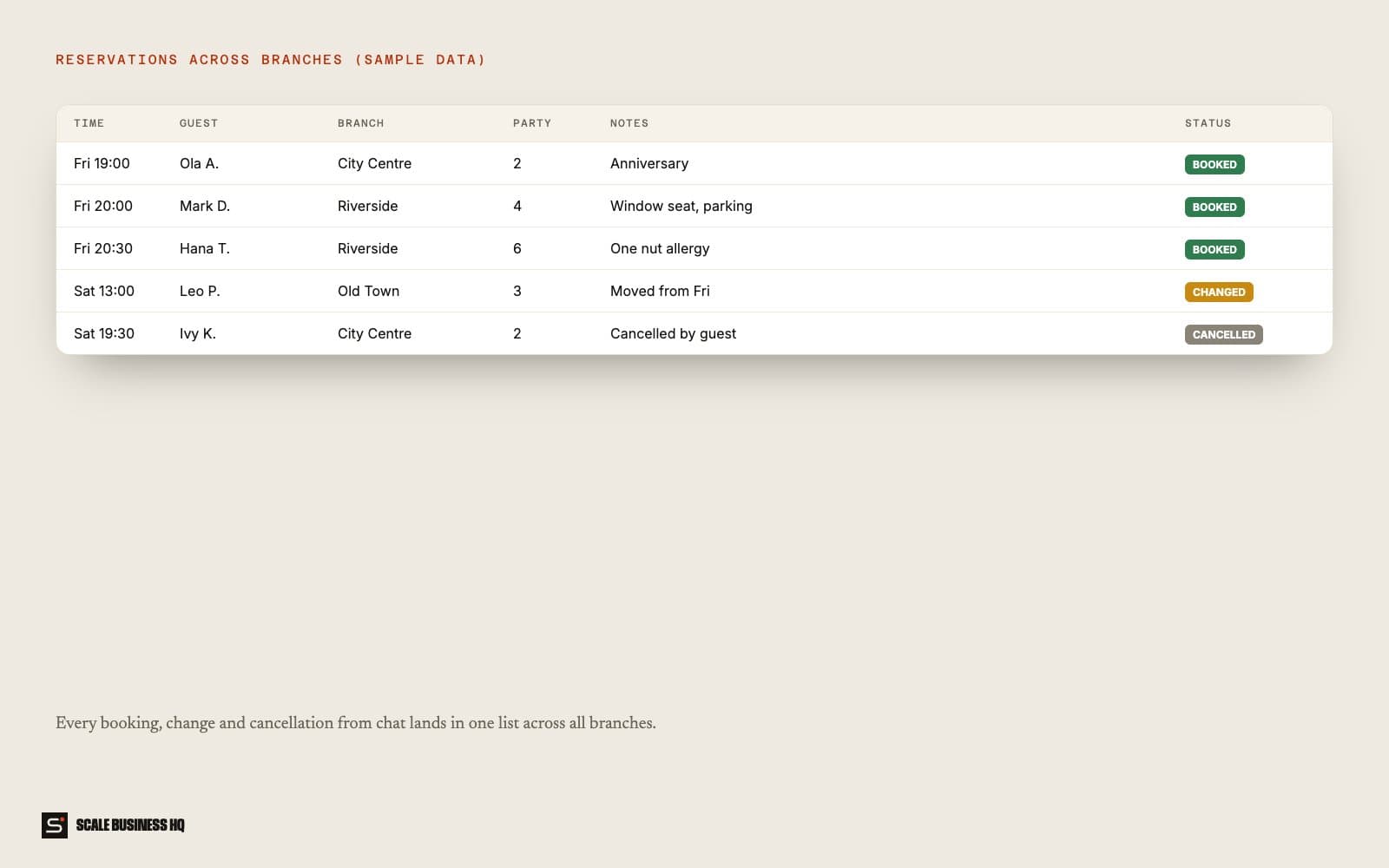Click the BOOKED badge for Ola A.
The width and height of the screenshot is (1389, 868).
(1215, 164)
